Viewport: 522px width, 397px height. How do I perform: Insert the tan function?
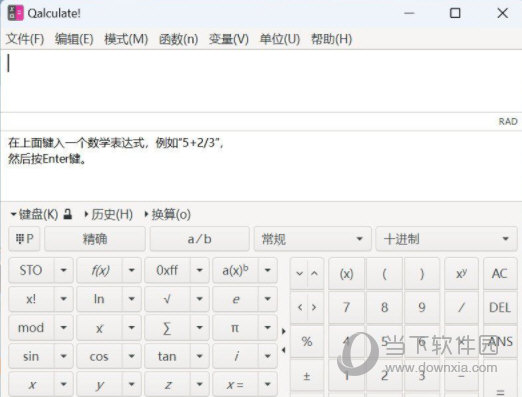(x=167, y=356)
